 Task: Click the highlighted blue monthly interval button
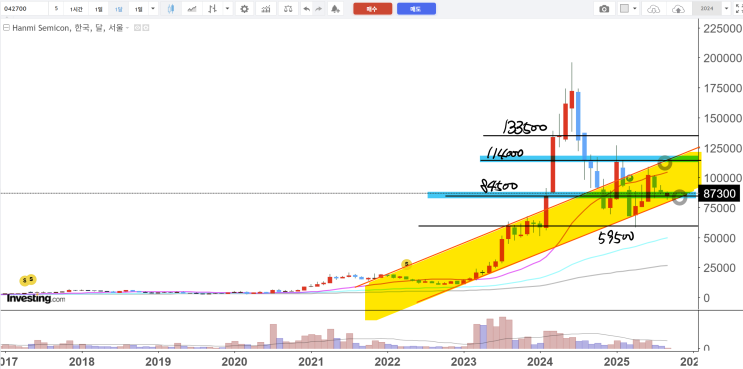tap(118, 9)
